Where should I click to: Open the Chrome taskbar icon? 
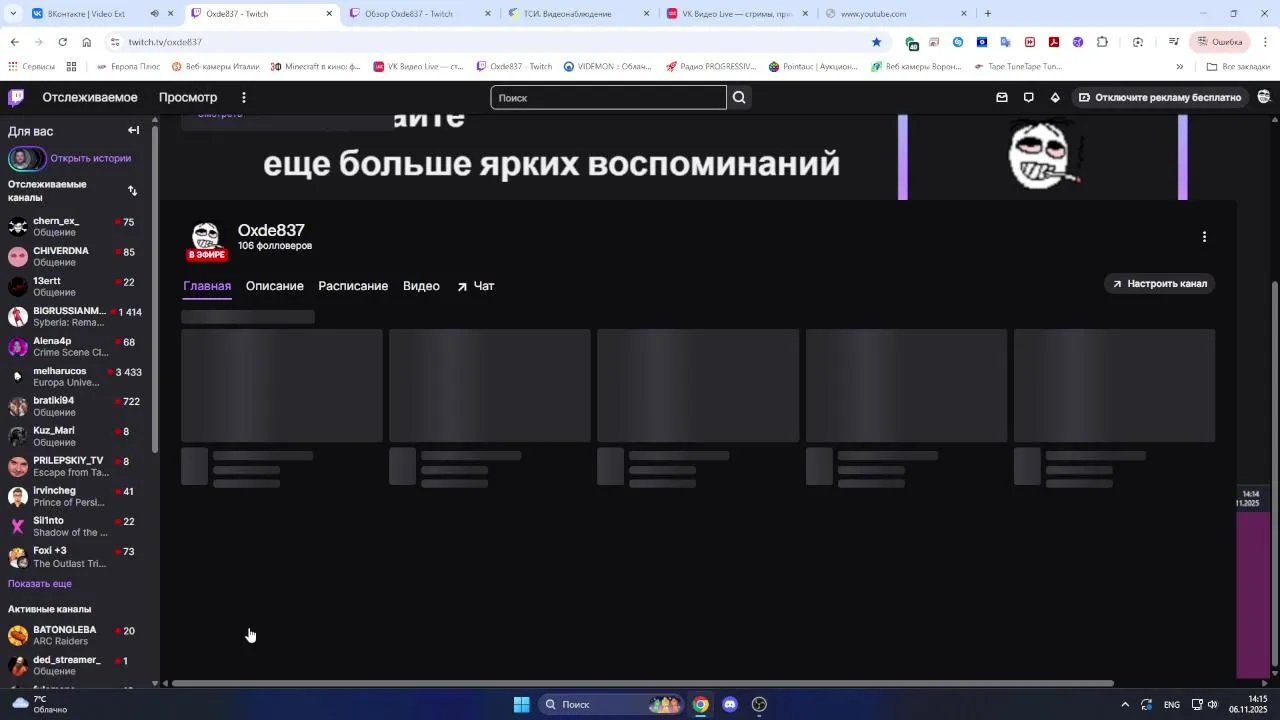click(x=701, y=704)
